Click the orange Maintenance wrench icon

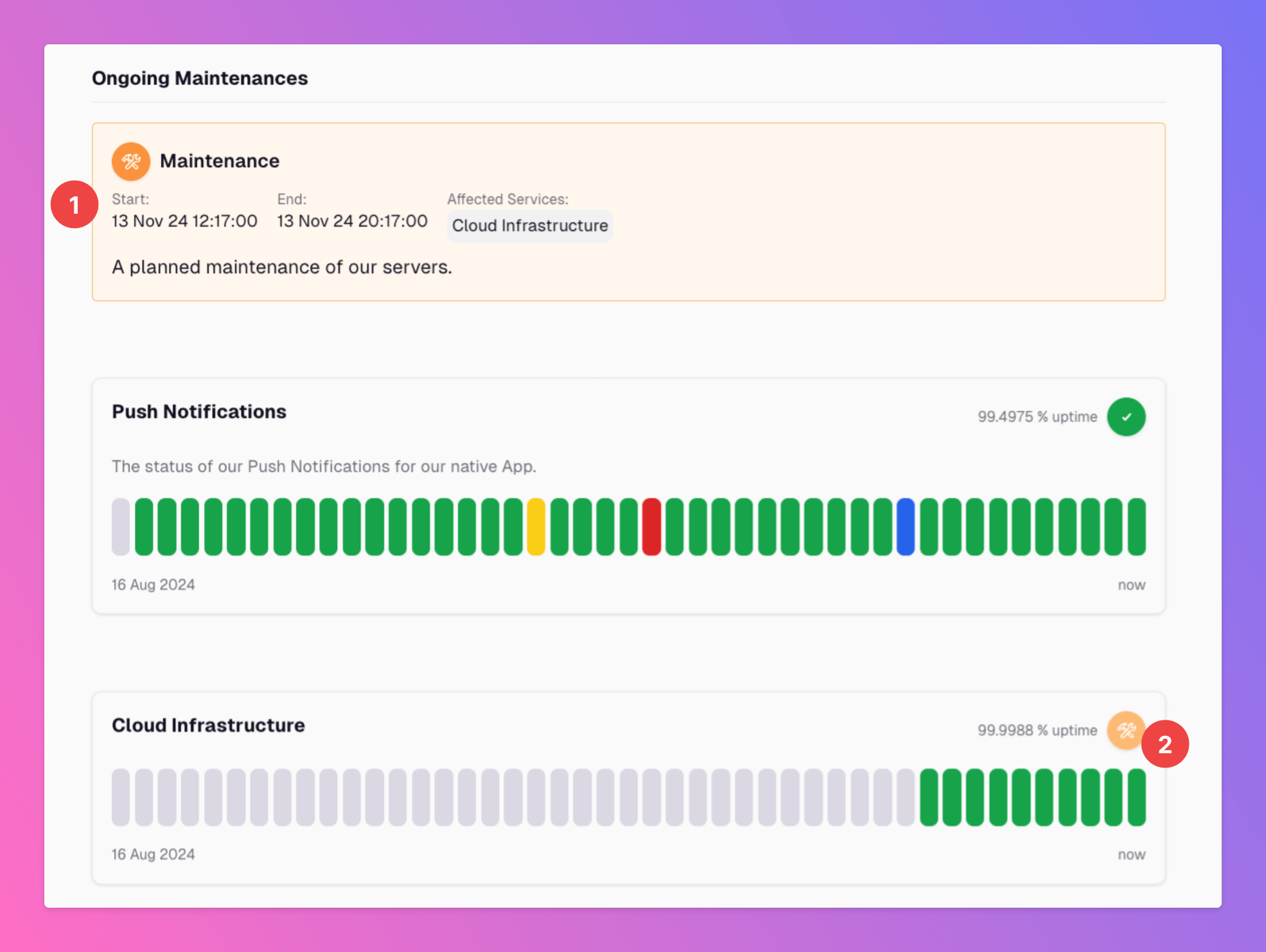click(131, 161)
